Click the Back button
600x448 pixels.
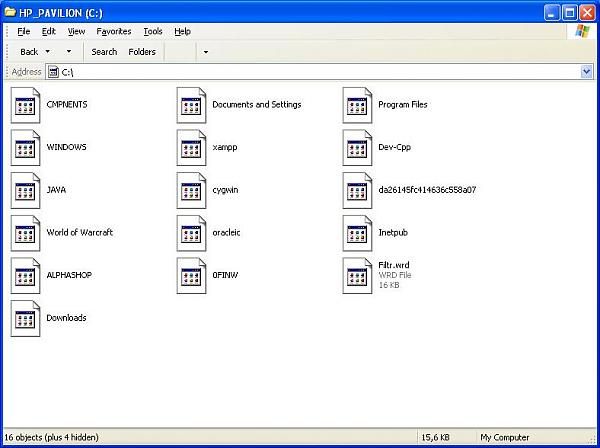pyautogui.click(x=29, y=52)
